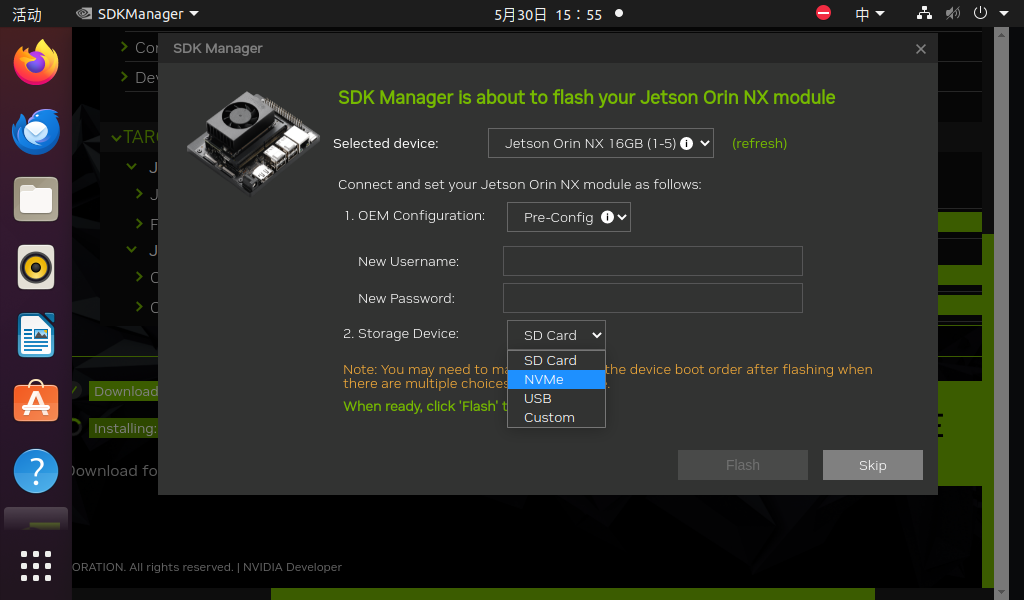
Task: Click the refresh link
Action: tap(760, 143)
